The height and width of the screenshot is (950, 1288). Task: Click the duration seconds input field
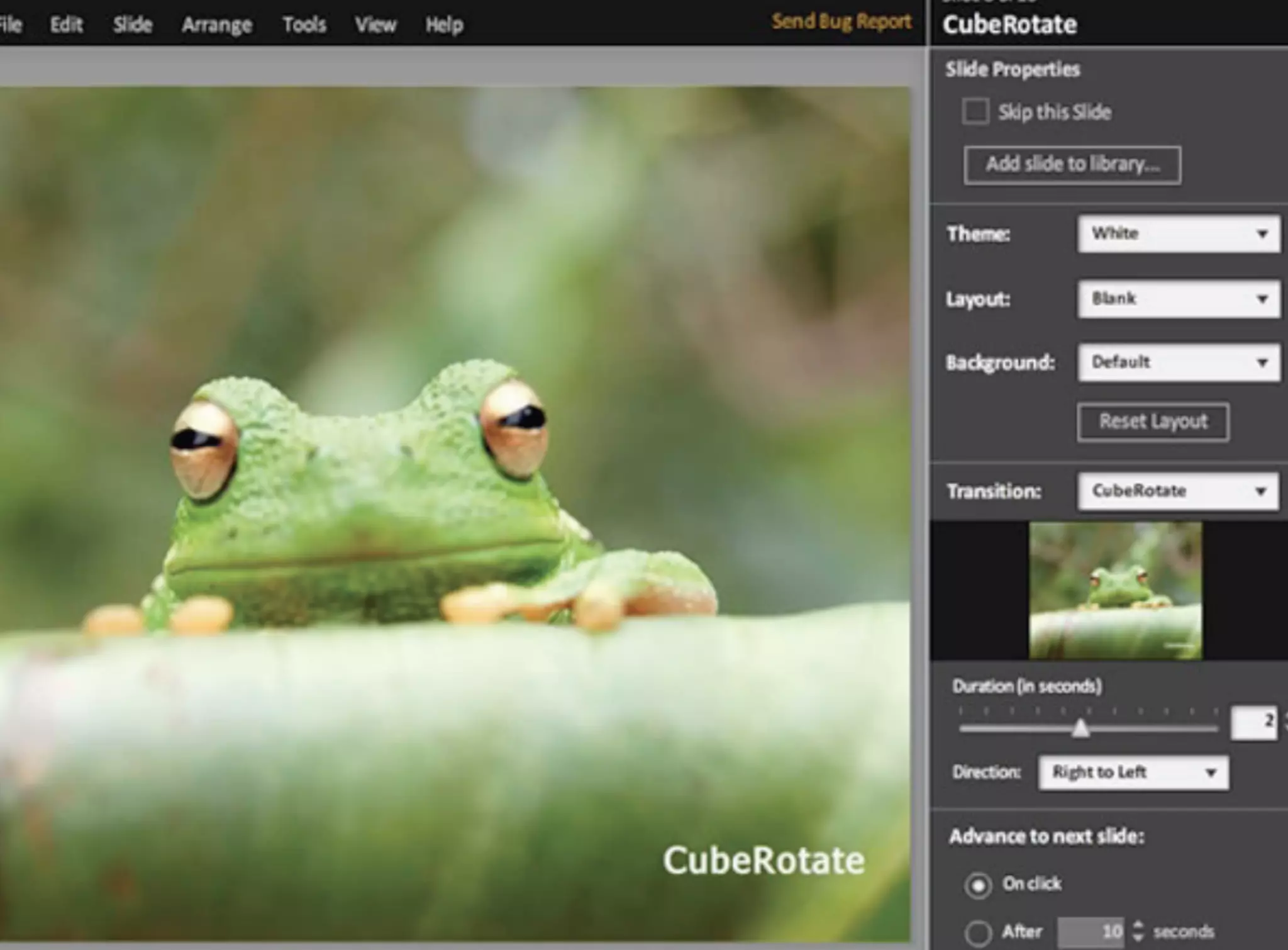[1253, 722]
